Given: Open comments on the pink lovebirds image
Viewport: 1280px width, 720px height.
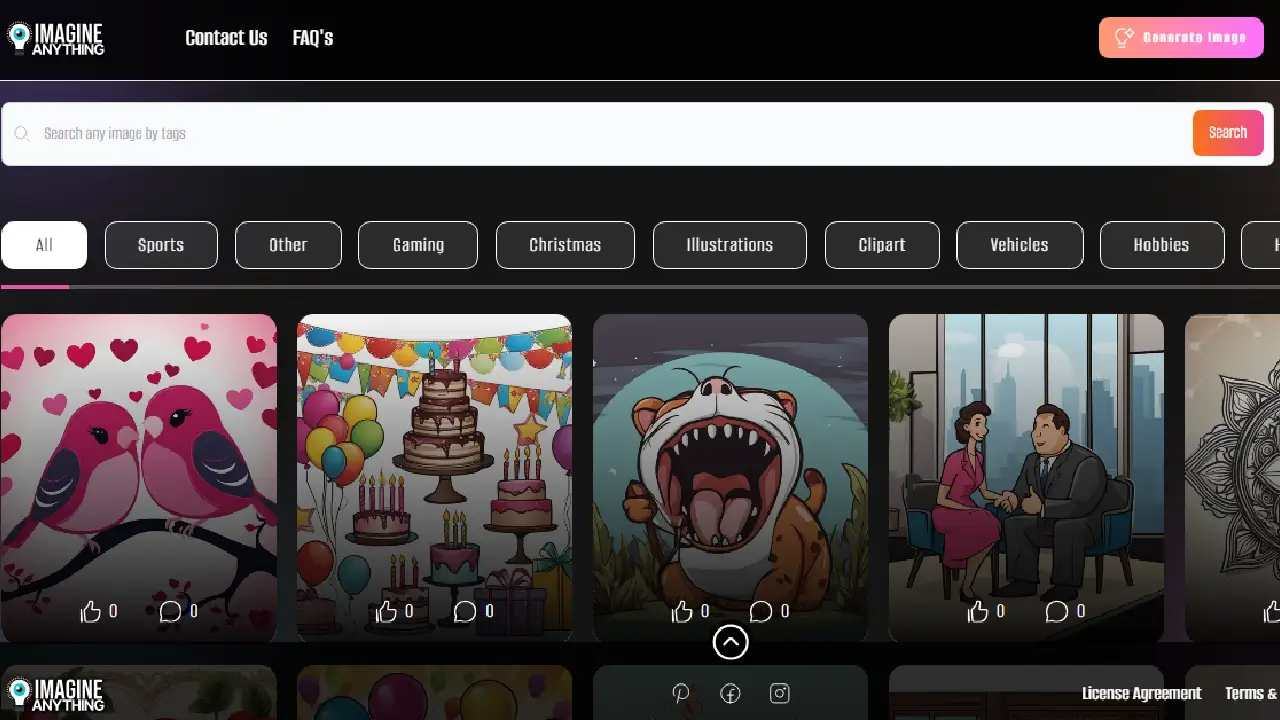Looking at the screenshot, I should coord(171,611).
